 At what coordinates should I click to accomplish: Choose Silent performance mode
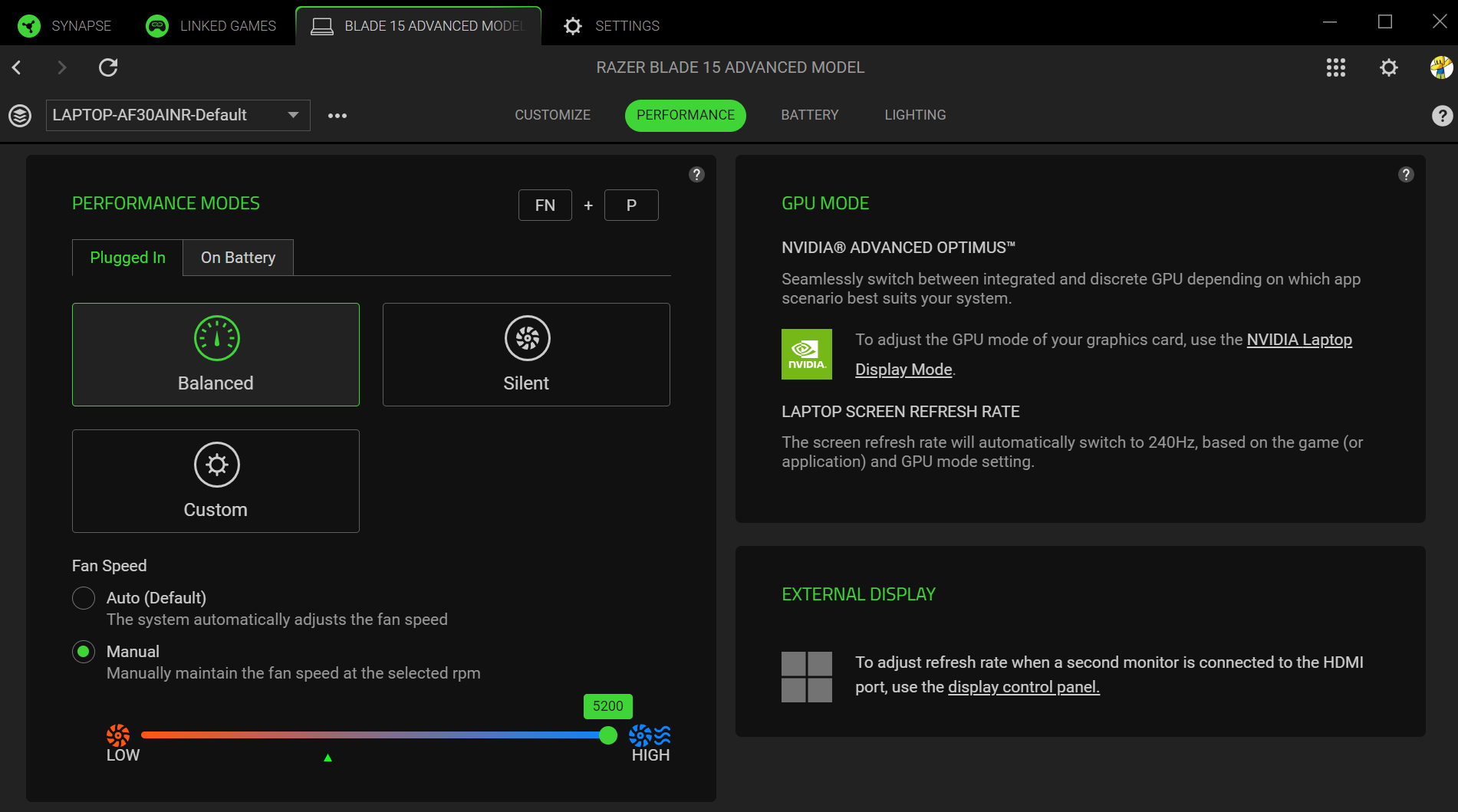526,354
